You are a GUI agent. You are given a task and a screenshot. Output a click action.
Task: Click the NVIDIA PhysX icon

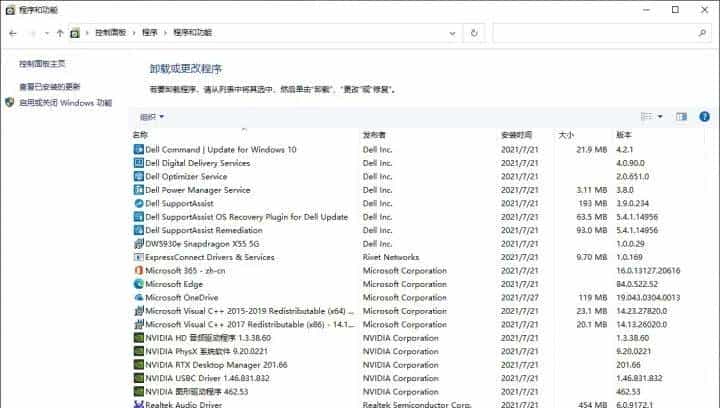coord(139,351)
